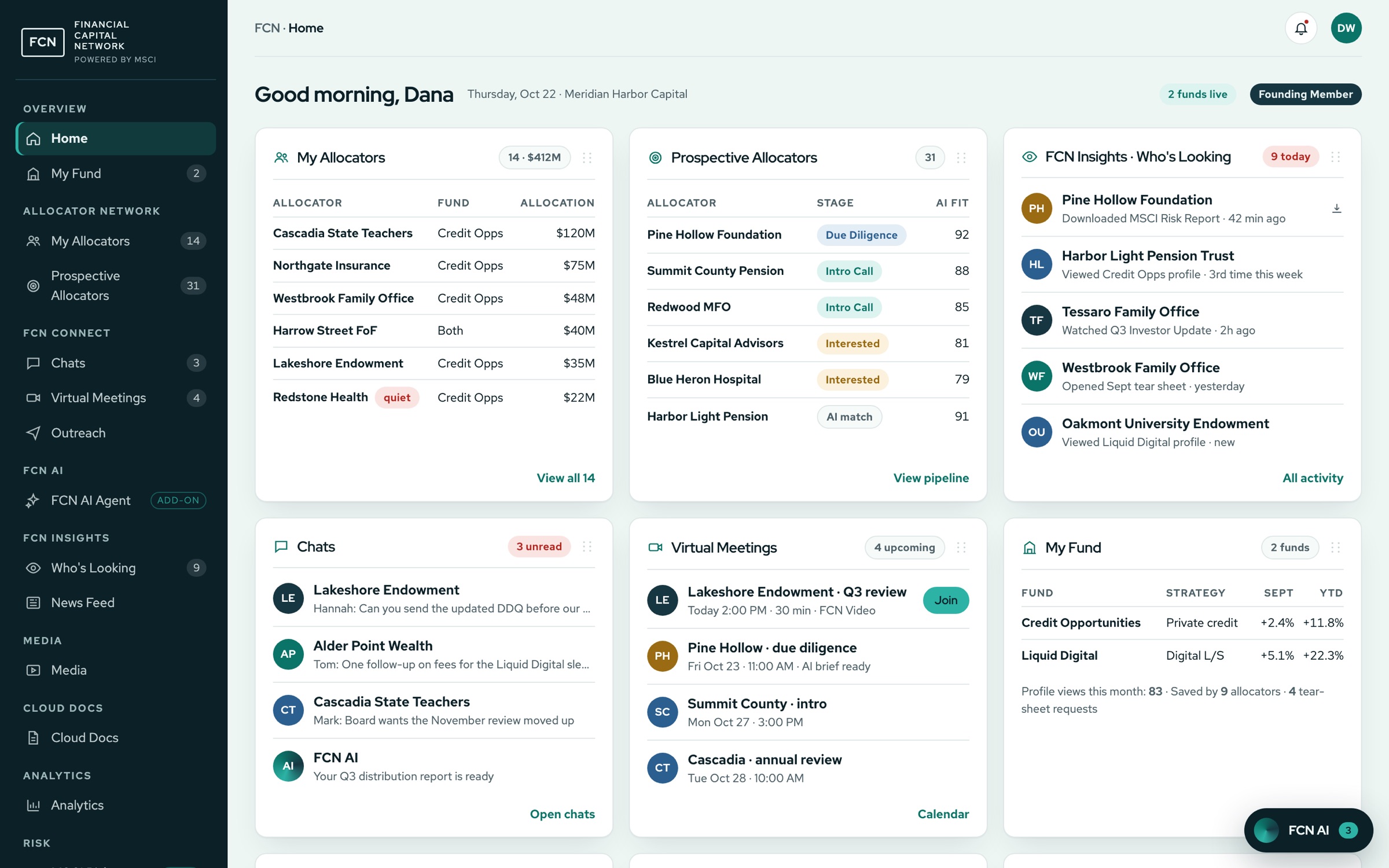
Task: Click the Founding Member badge
Action: (1306, 94)
